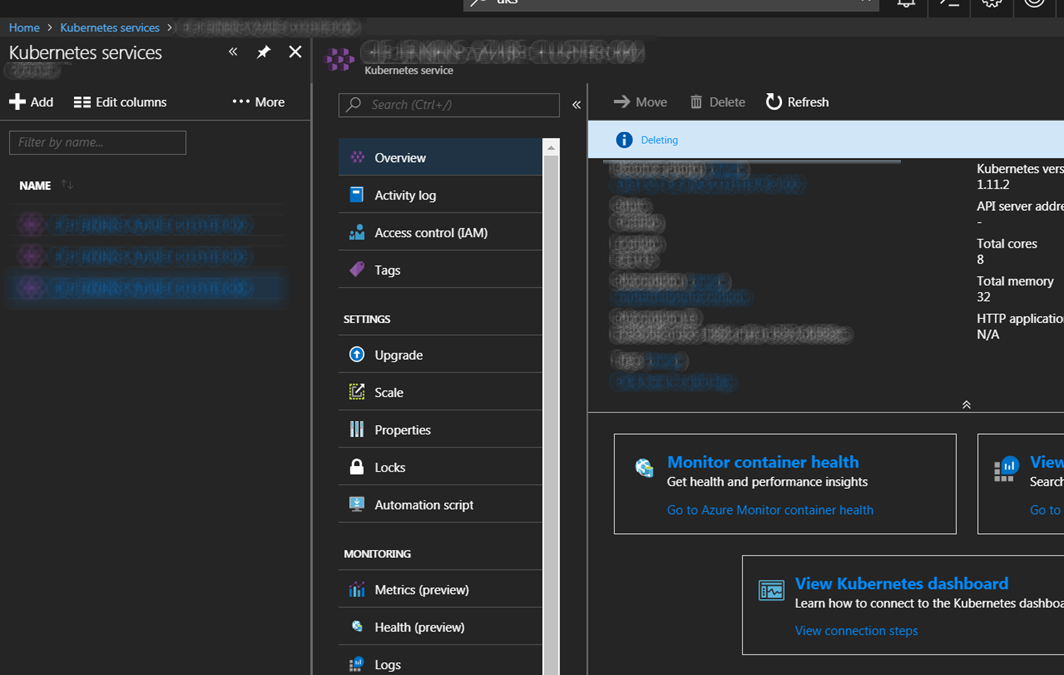Open Monitor container health heading
The height and width of the screenshot is (675, 1064).
(763, 462)
